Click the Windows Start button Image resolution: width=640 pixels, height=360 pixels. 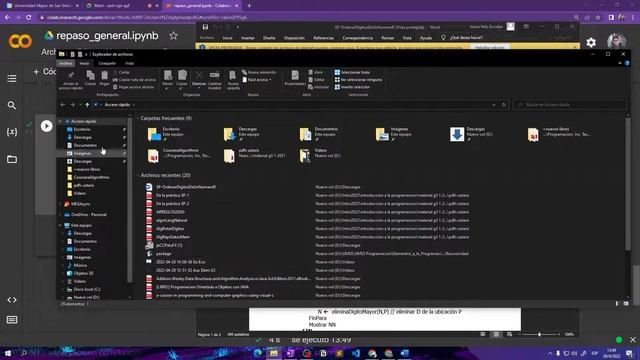point(7,353)
